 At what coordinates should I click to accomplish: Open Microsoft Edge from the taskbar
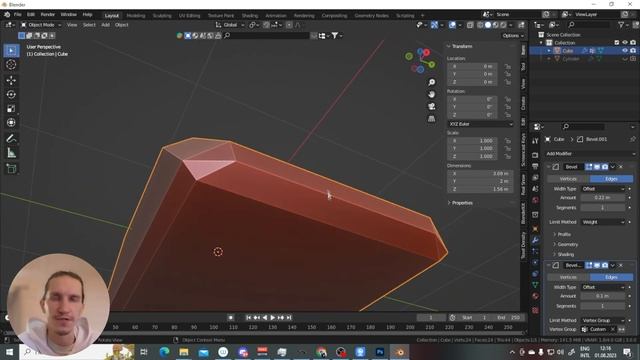(164, 352)
